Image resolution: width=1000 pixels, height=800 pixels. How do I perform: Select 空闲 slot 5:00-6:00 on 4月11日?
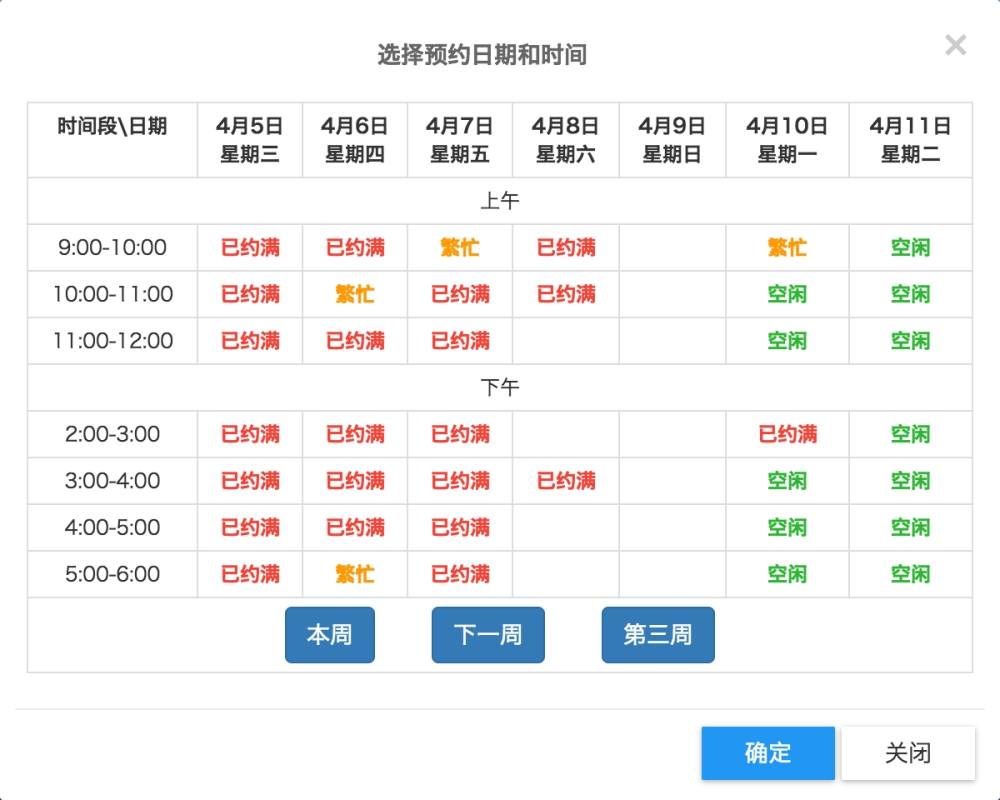click(x=910, y=574)
